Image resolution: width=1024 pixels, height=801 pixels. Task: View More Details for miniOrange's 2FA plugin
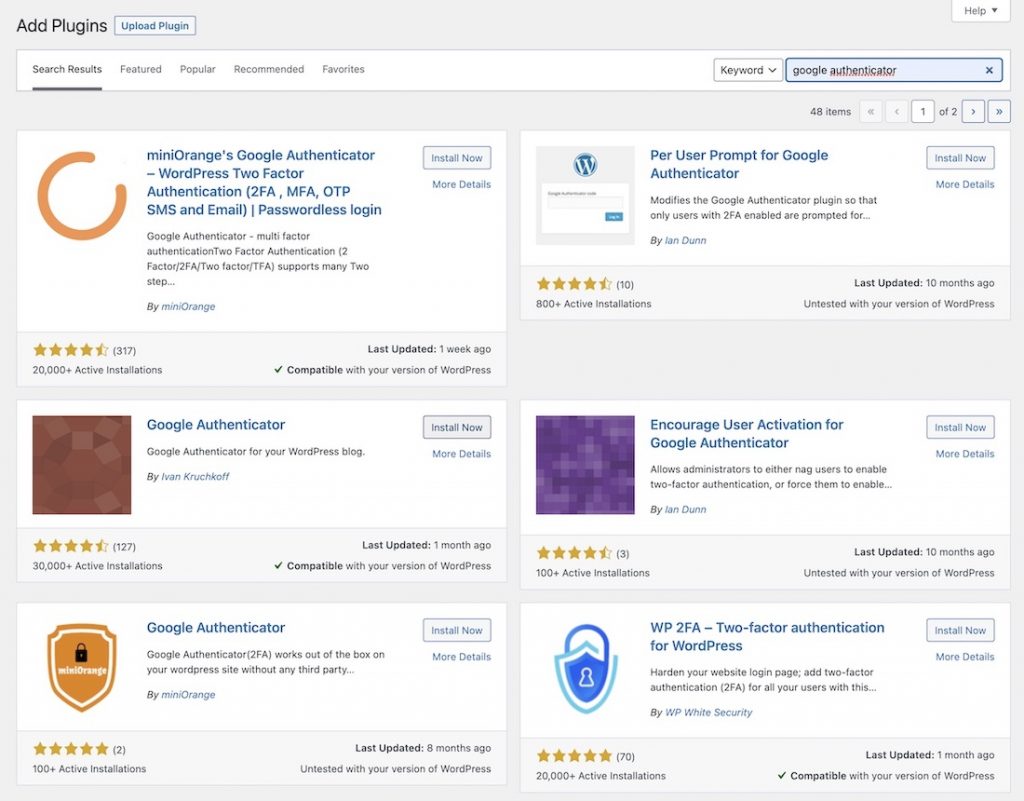click(461, 185)
